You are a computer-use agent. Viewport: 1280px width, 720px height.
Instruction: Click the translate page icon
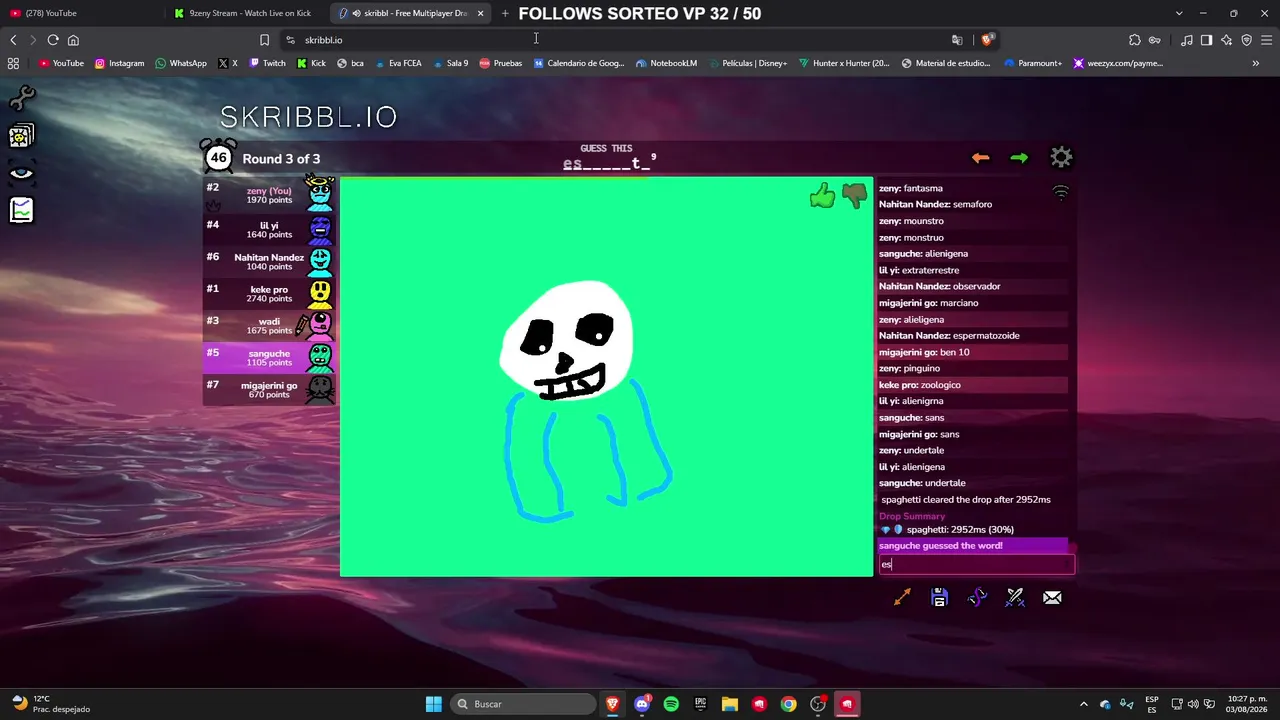[957, 40]
